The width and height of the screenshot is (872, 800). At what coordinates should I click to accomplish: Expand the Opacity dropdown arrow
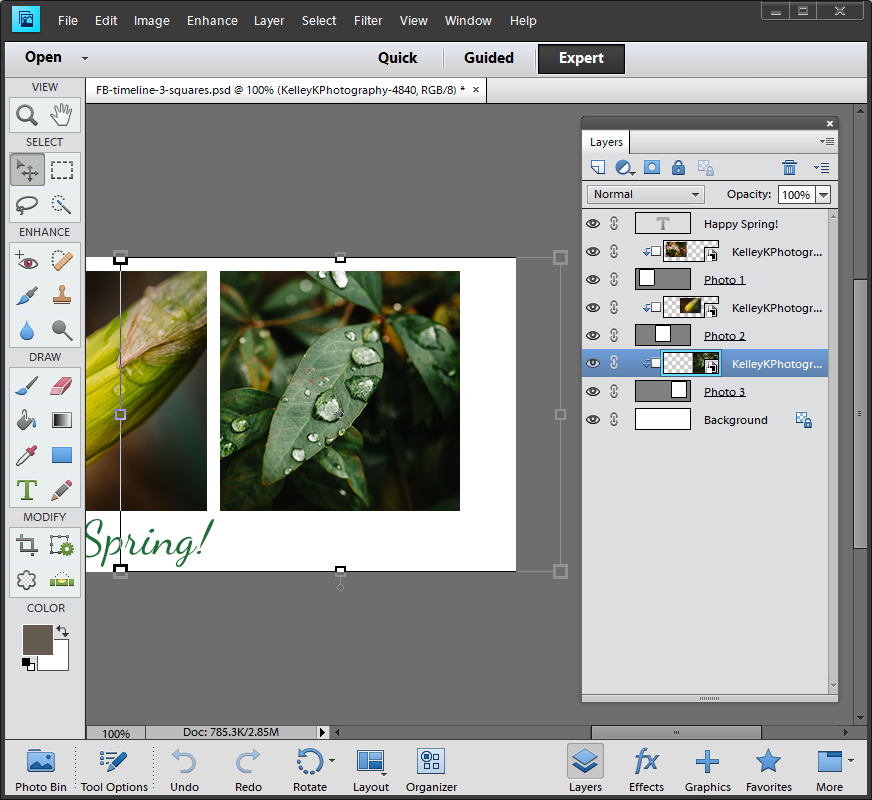click(823, 195)
